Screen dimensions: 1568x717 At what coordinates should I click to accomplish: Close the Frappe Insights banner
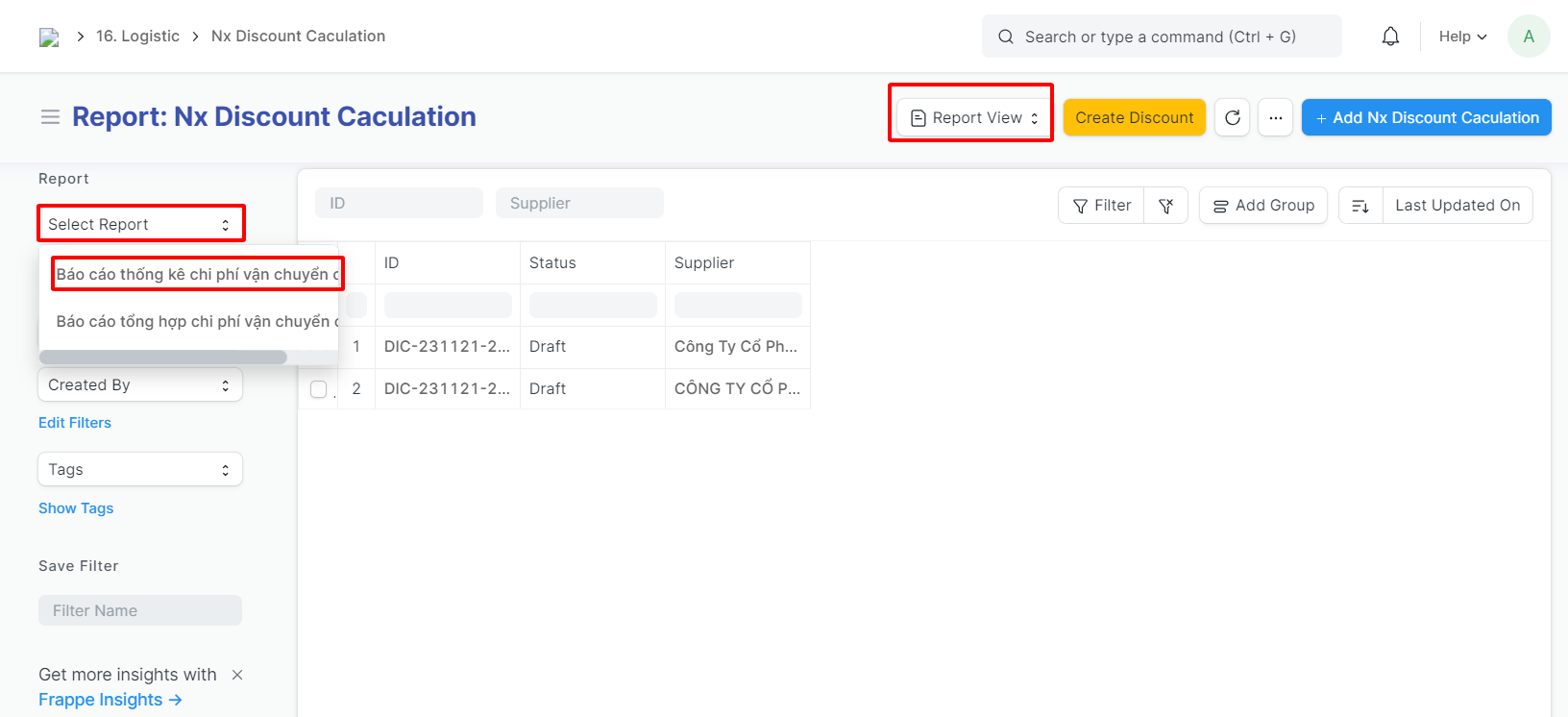pyautogui.click(x=237, y=675)
